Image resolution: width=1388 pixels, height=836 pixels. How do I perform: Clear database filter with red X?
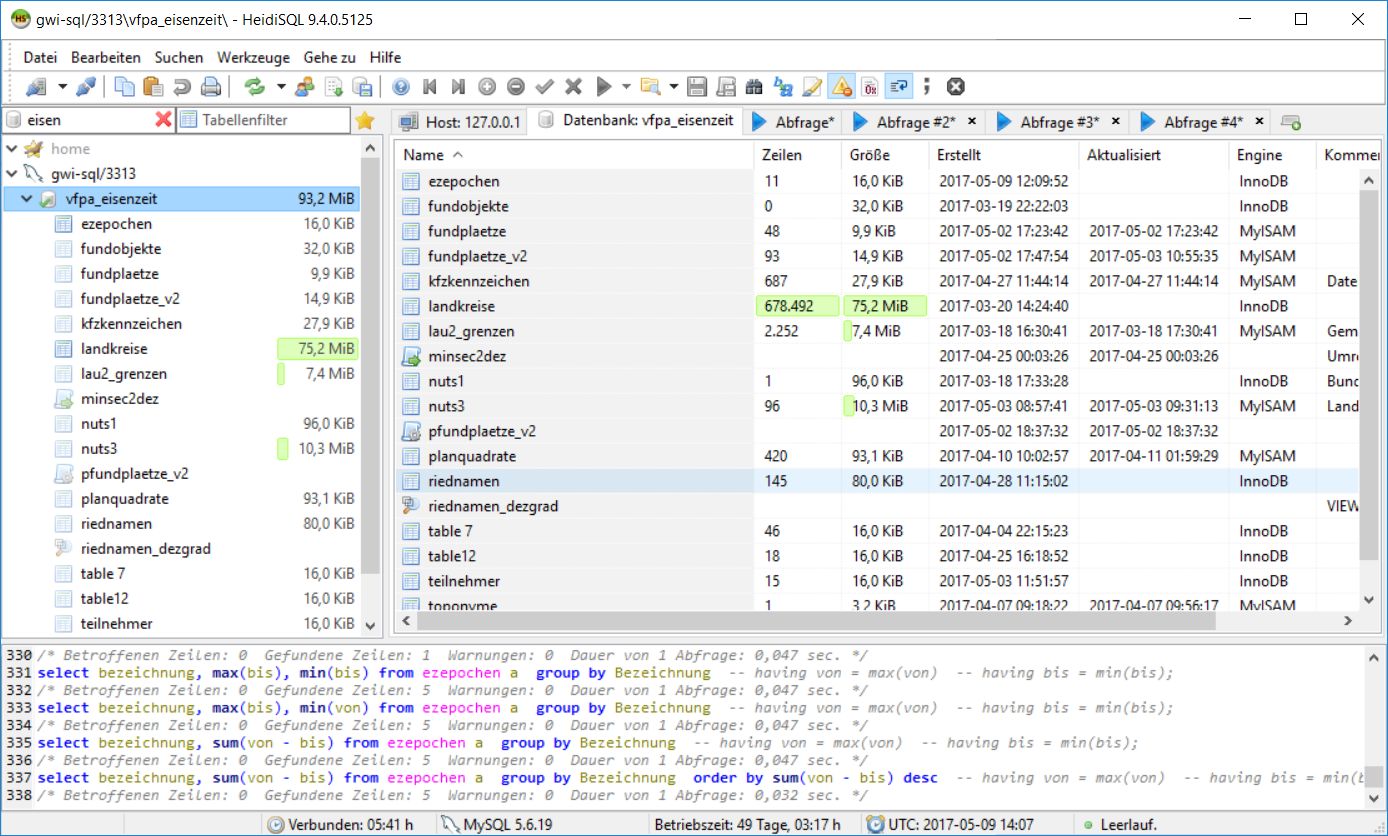point(164,120)
